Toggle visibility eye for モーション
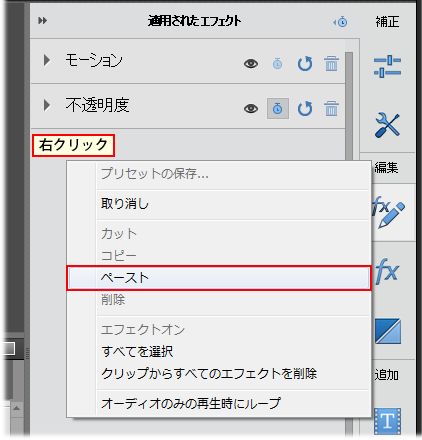The width and height of the screenshot is (422, 440). [251, 64]
